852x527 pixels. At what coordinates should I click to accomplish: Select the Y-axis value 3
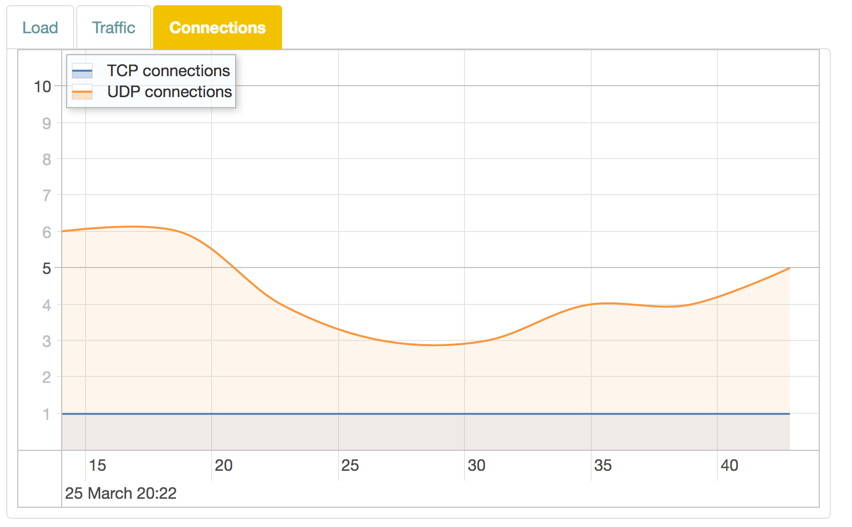45,341
